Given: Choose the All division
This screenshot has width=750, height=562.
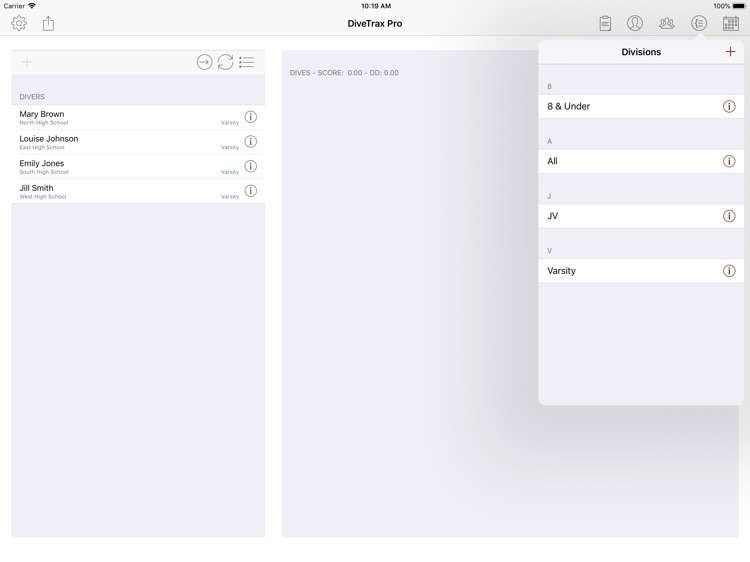Looking at the screenshot, I should 641,161.
